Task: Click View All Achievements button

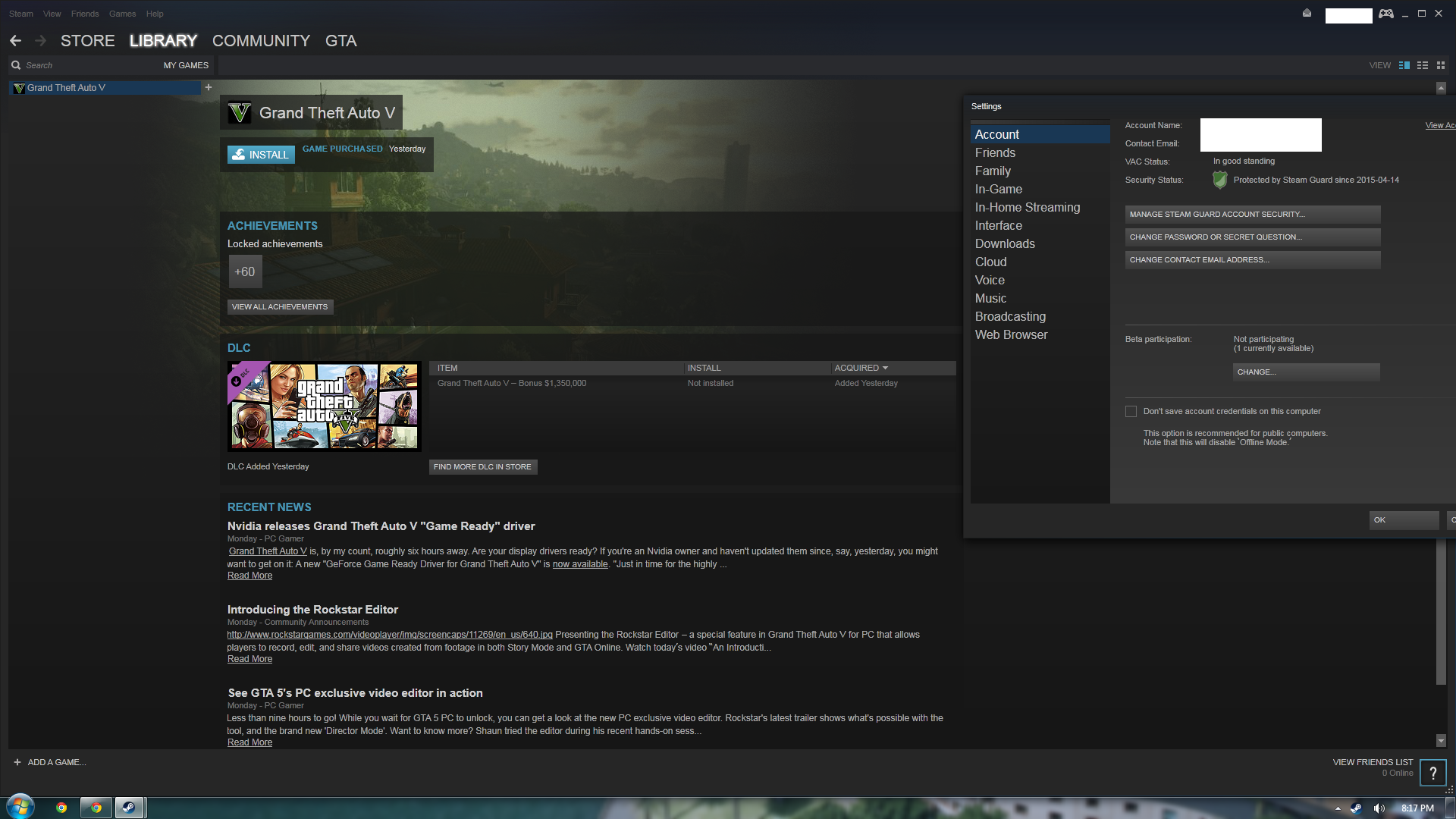Action: click(280, 307)
